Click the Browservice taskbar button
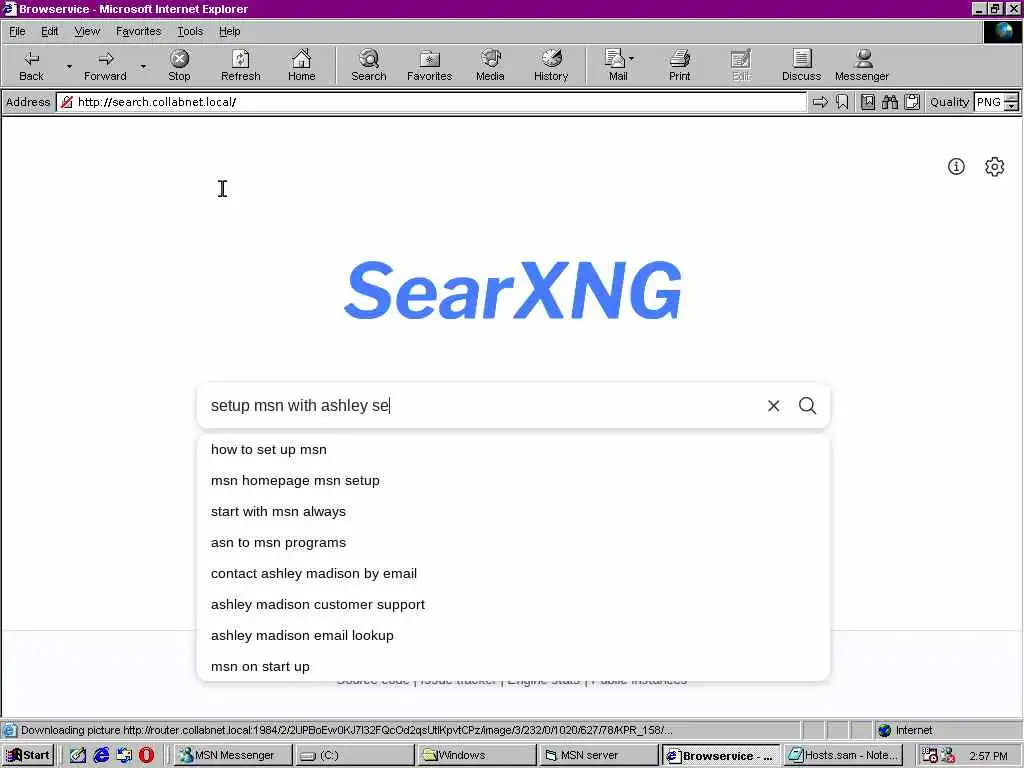Screen dimensions: 1024x768 720,755
